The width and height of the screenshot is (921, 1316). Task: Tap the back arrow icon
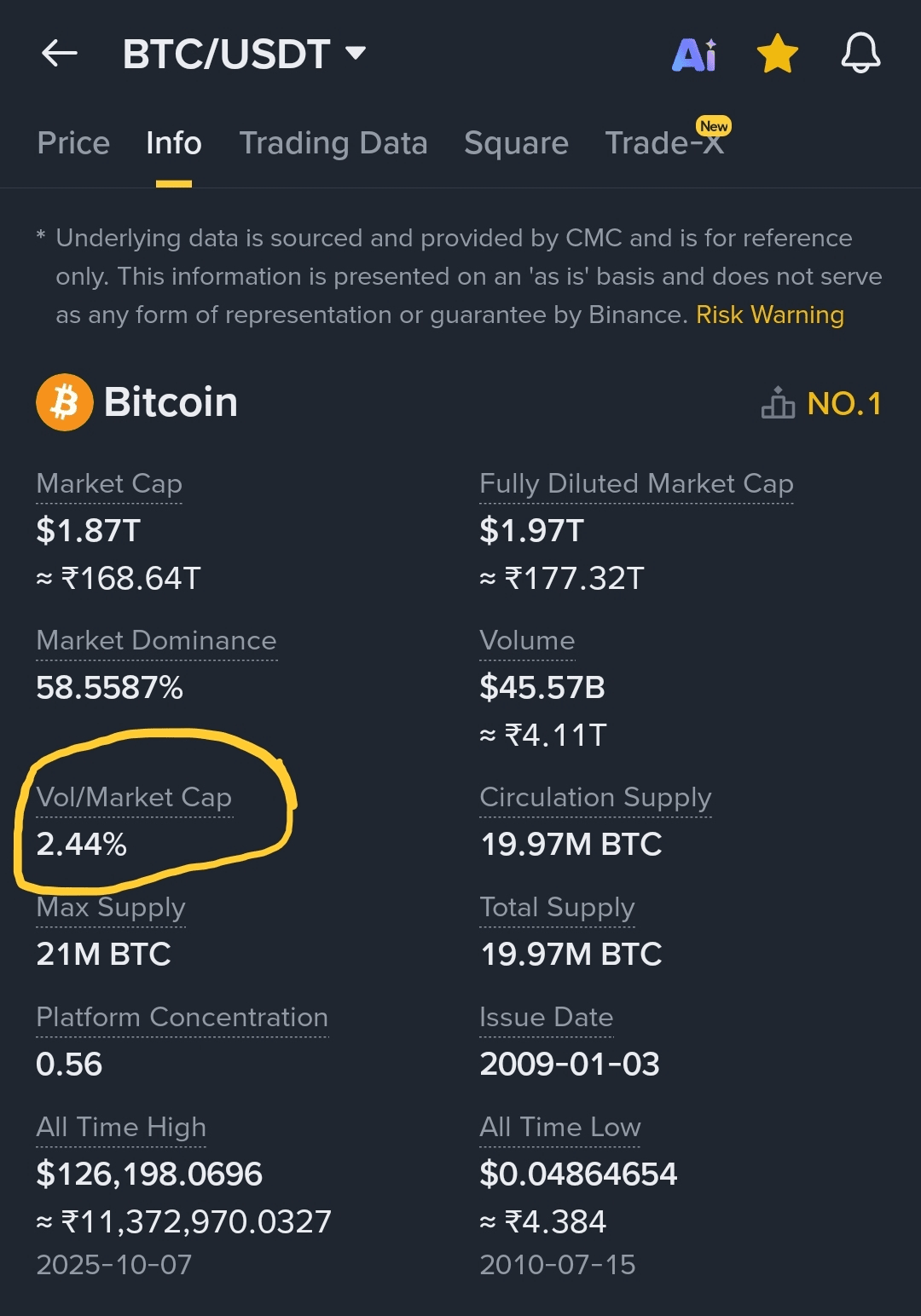[60, 54]
